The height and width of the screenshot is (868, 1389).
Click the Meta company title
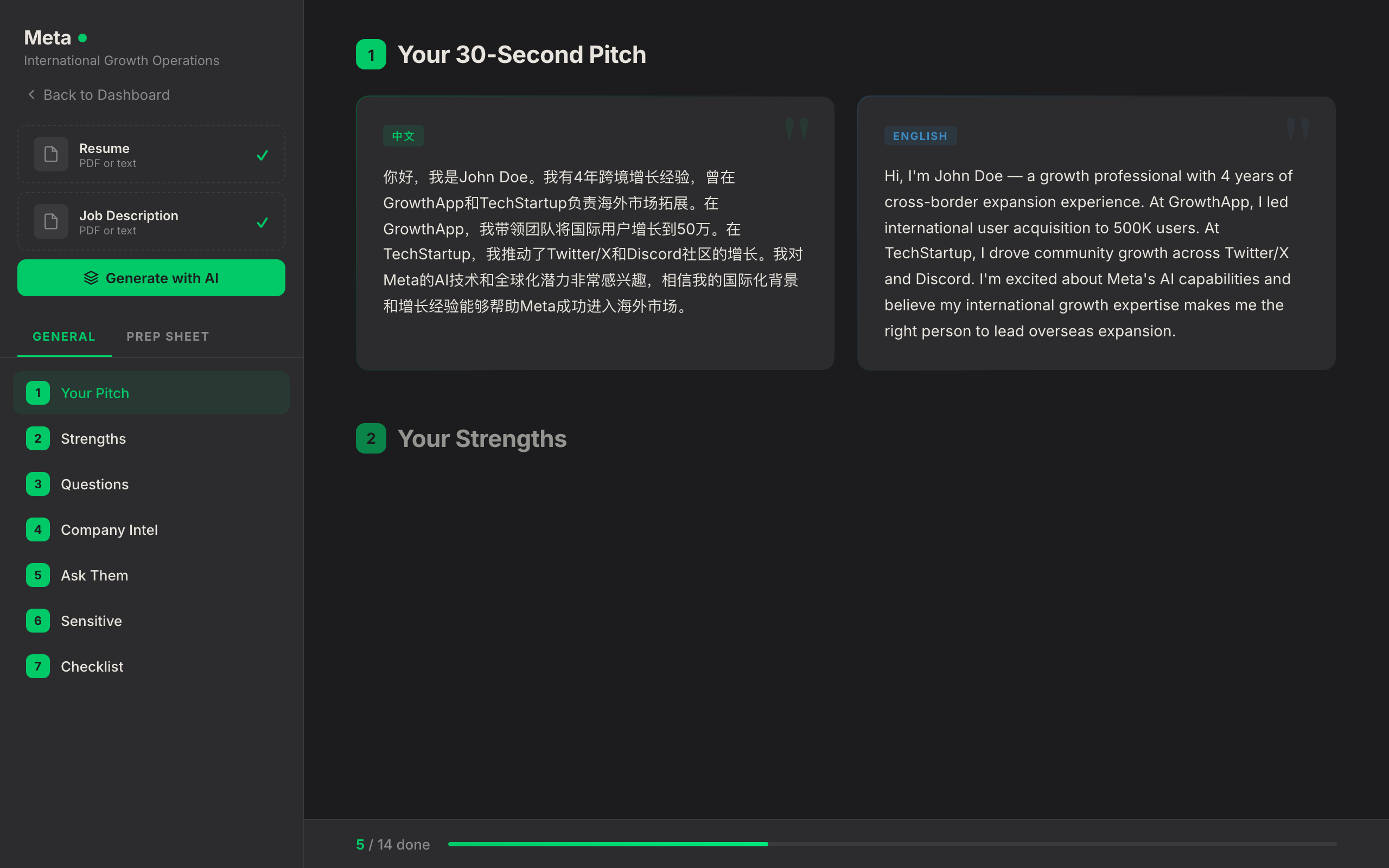(48, 38)
